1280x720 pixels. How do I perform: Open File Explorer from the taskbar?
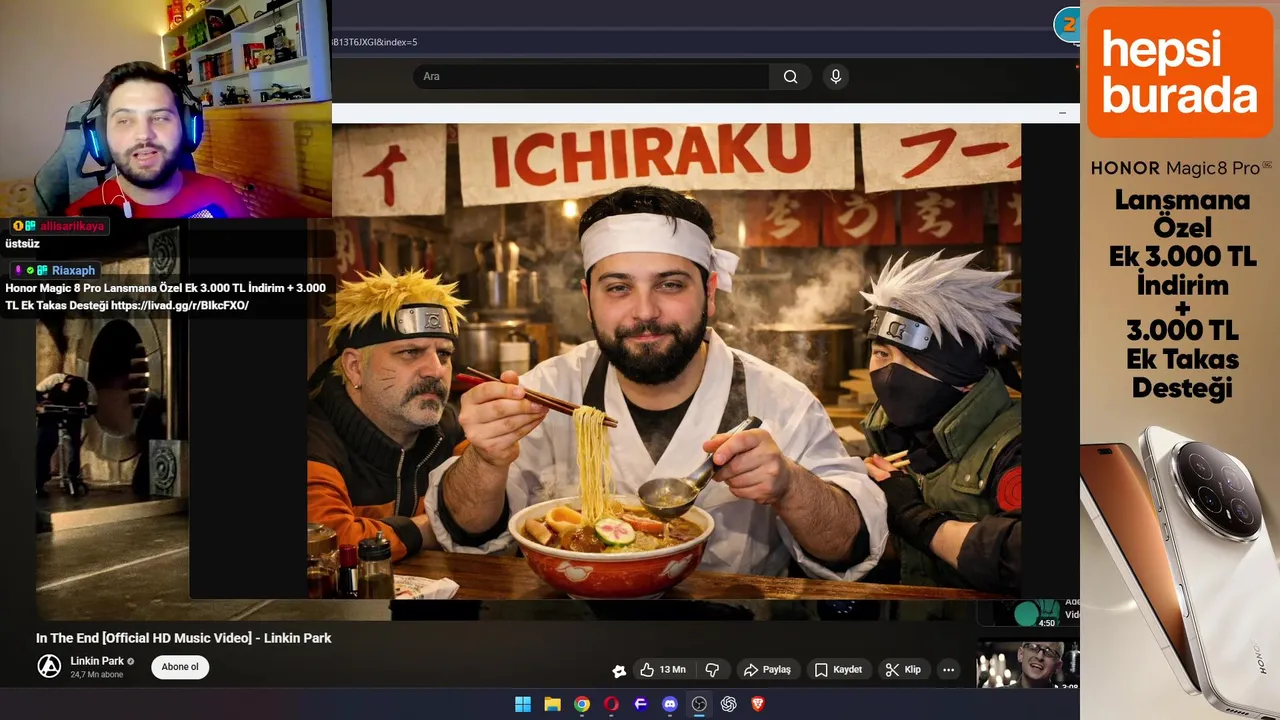[x=552, y=704]
